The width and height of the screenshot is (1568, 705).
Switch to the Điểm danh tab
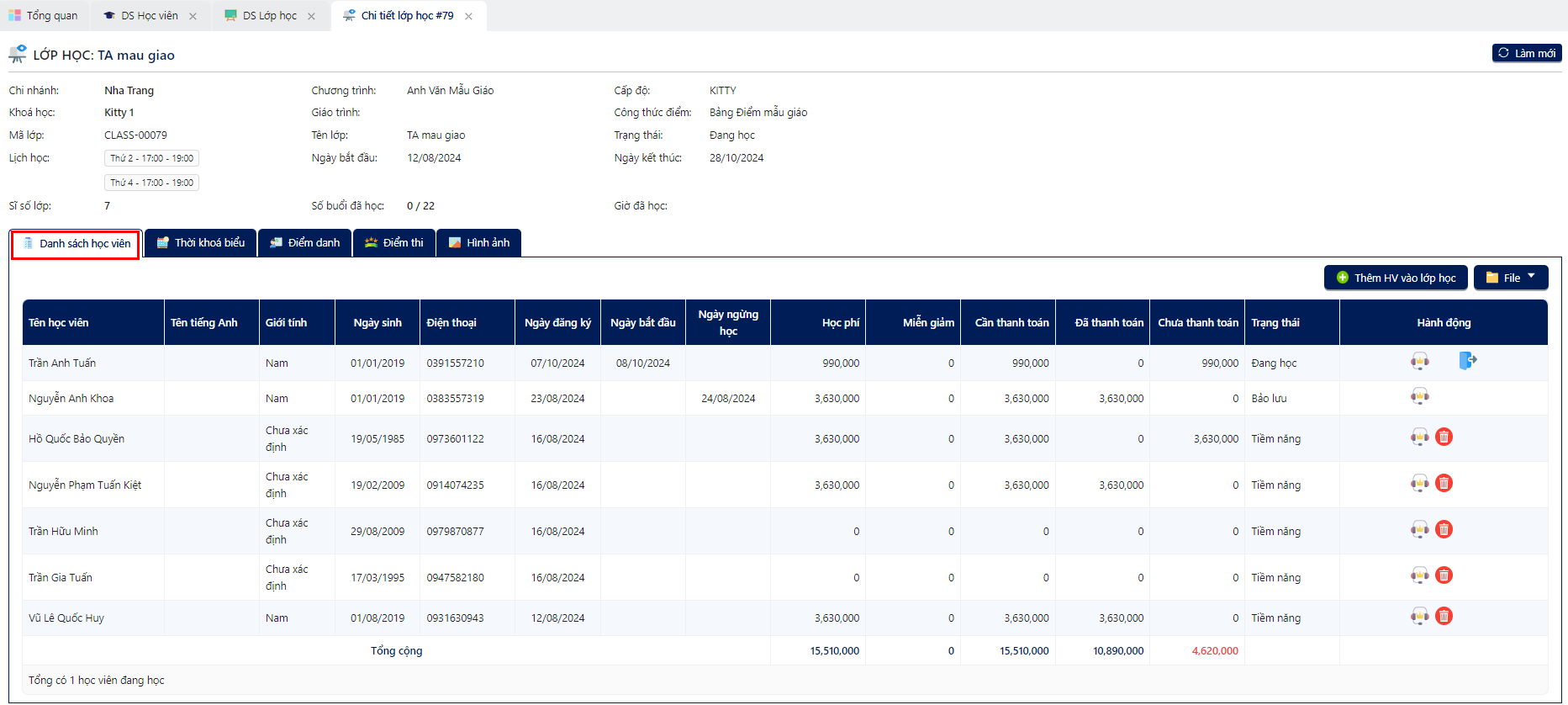coord(304,242)
